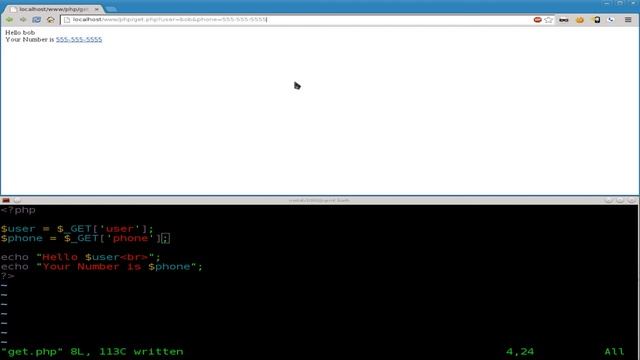640x360 pixels.
Task: Click the round button beside terminal menu icon
Action: pyautogui.click(x=18, y=200)
